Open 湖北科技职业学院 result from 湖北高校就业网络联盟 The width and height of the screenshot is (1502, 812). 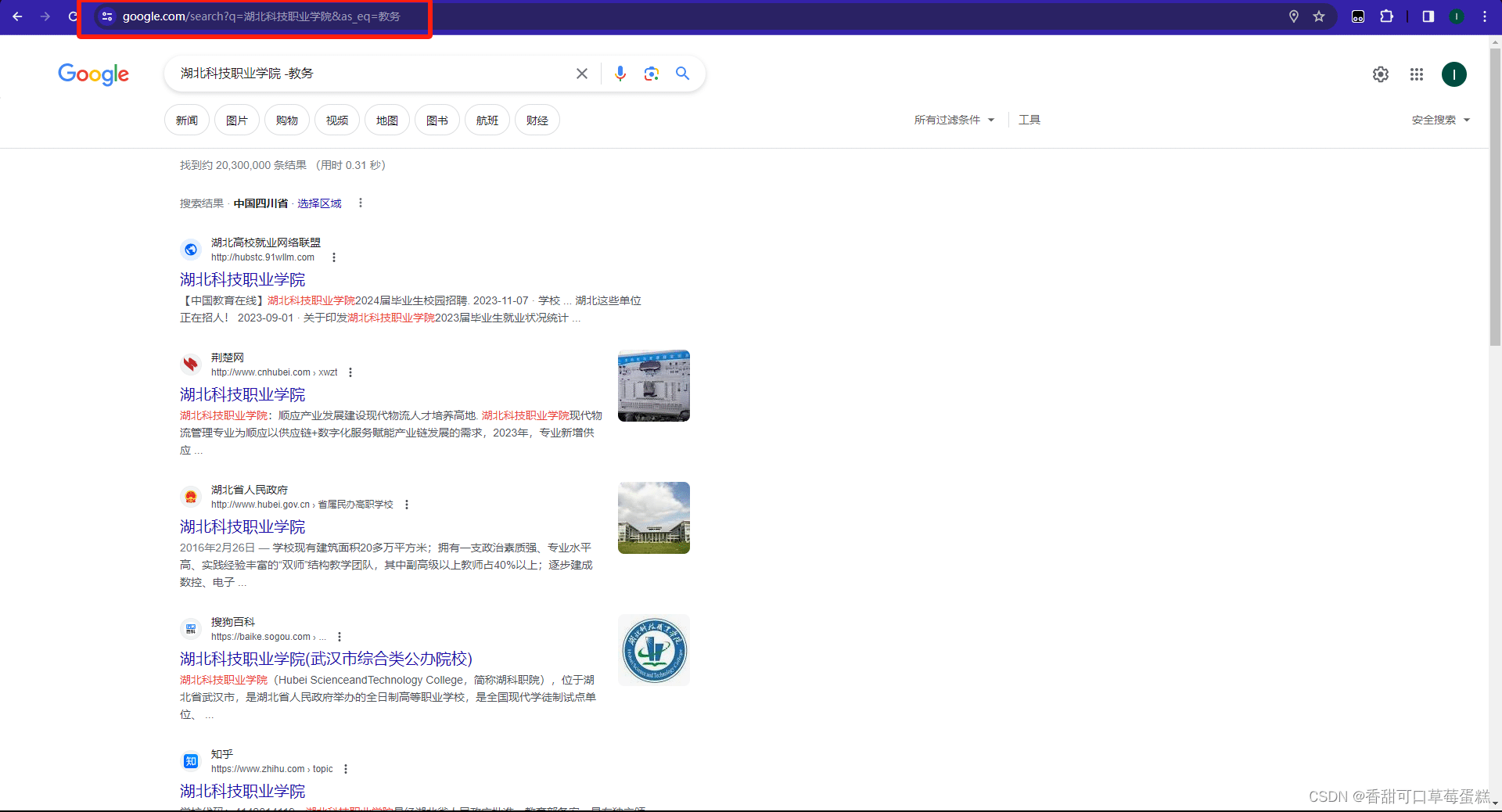[x=243, y=279]
